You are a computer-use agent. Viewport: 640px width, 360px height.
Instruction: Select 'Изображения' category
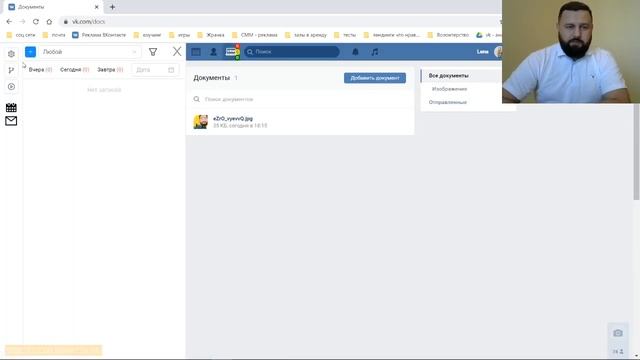(x=449, y=89)
